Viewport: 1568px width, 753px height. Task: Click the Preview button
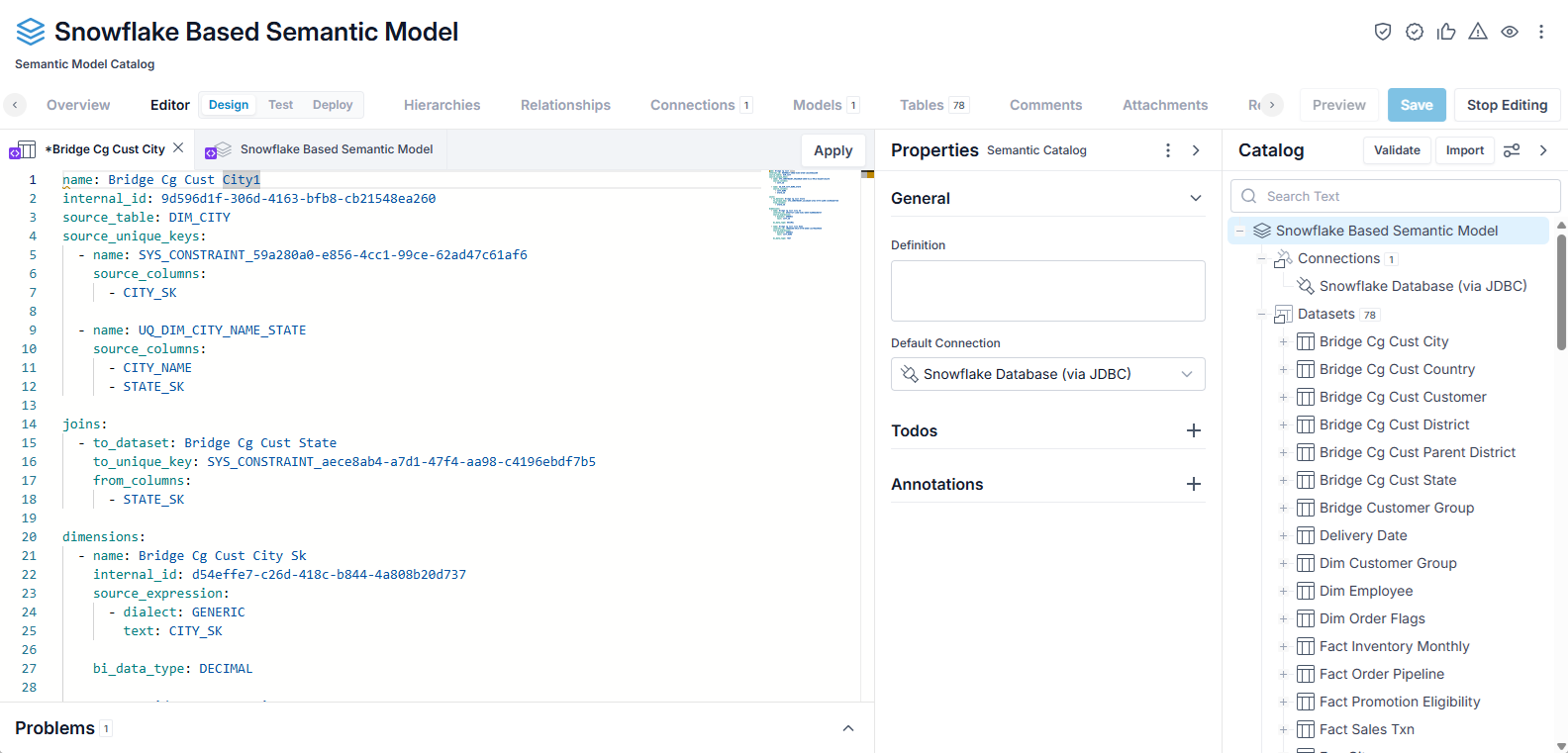tap(1338, 105)
